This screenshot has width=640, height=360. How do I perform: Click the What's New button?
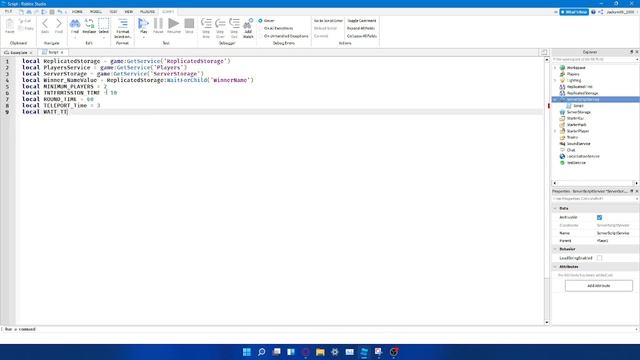pyautogui.click(x=574, y=12)
